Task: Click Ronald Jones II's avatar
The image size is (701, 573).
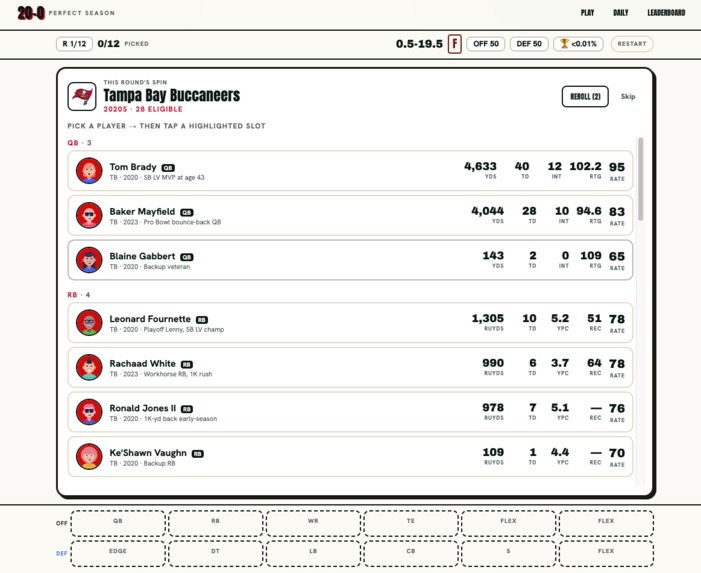Action: pos(89,412)
